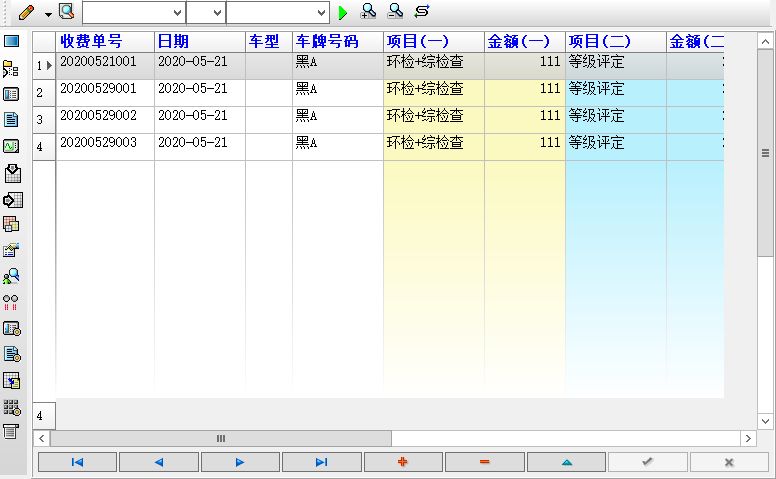Open the small arrow beside the pencil
This screenshot has height=479, width=776.
pos(48,14)
